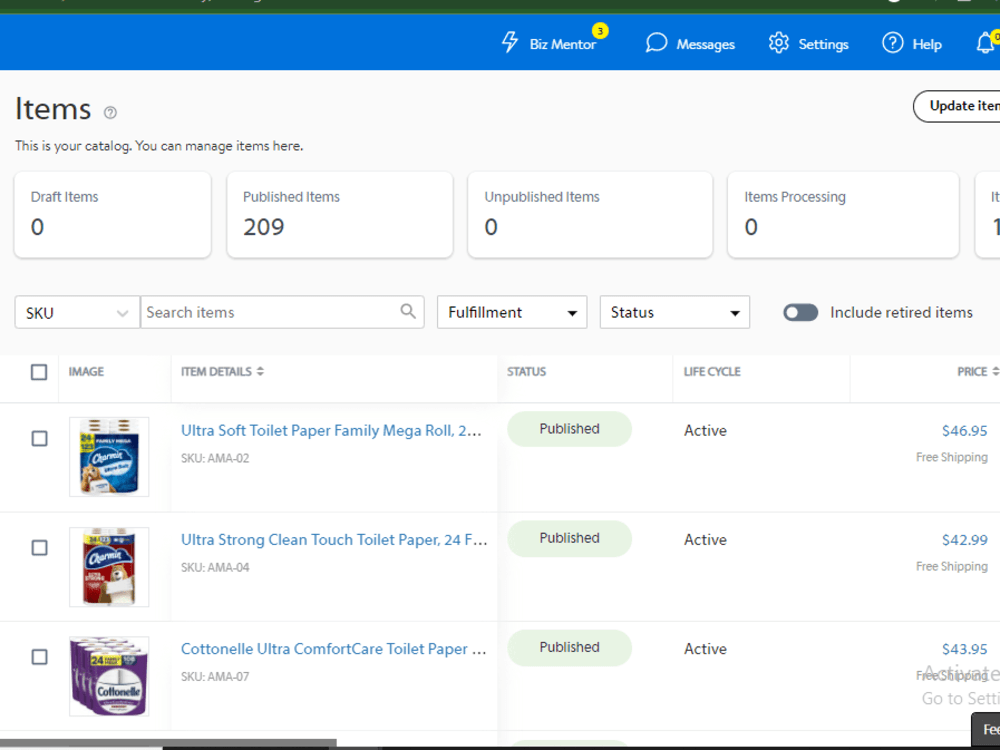Select the Published Items card
Viewport: 1000px width, 750px height.
coord(340,215)
